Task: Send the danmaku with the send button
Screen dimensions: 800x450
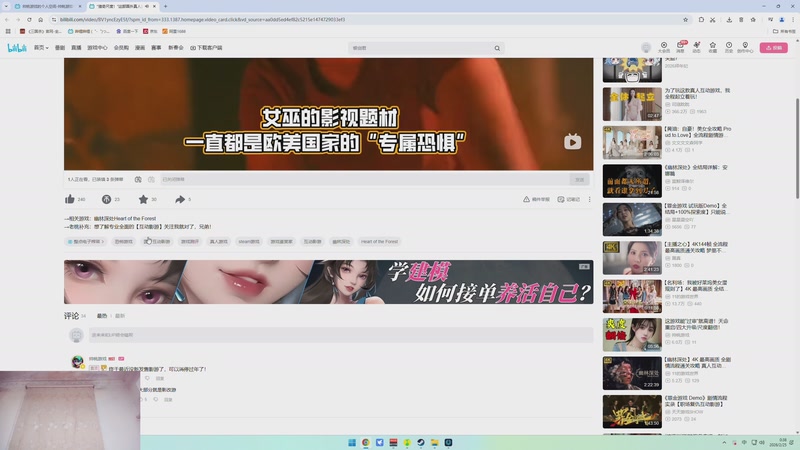Action: [580, 180]
